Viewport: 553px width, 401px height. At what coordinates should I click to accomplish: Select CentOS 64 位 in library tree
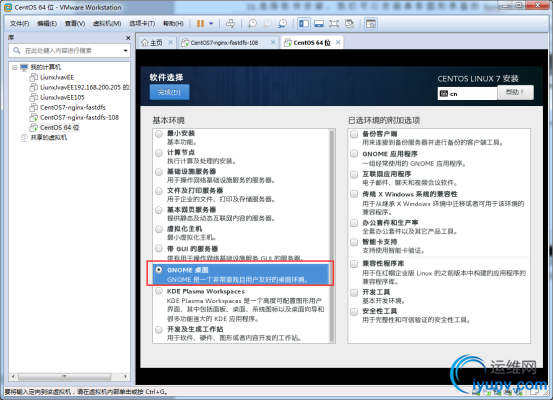pyautogui.click(x=55, y=127)
